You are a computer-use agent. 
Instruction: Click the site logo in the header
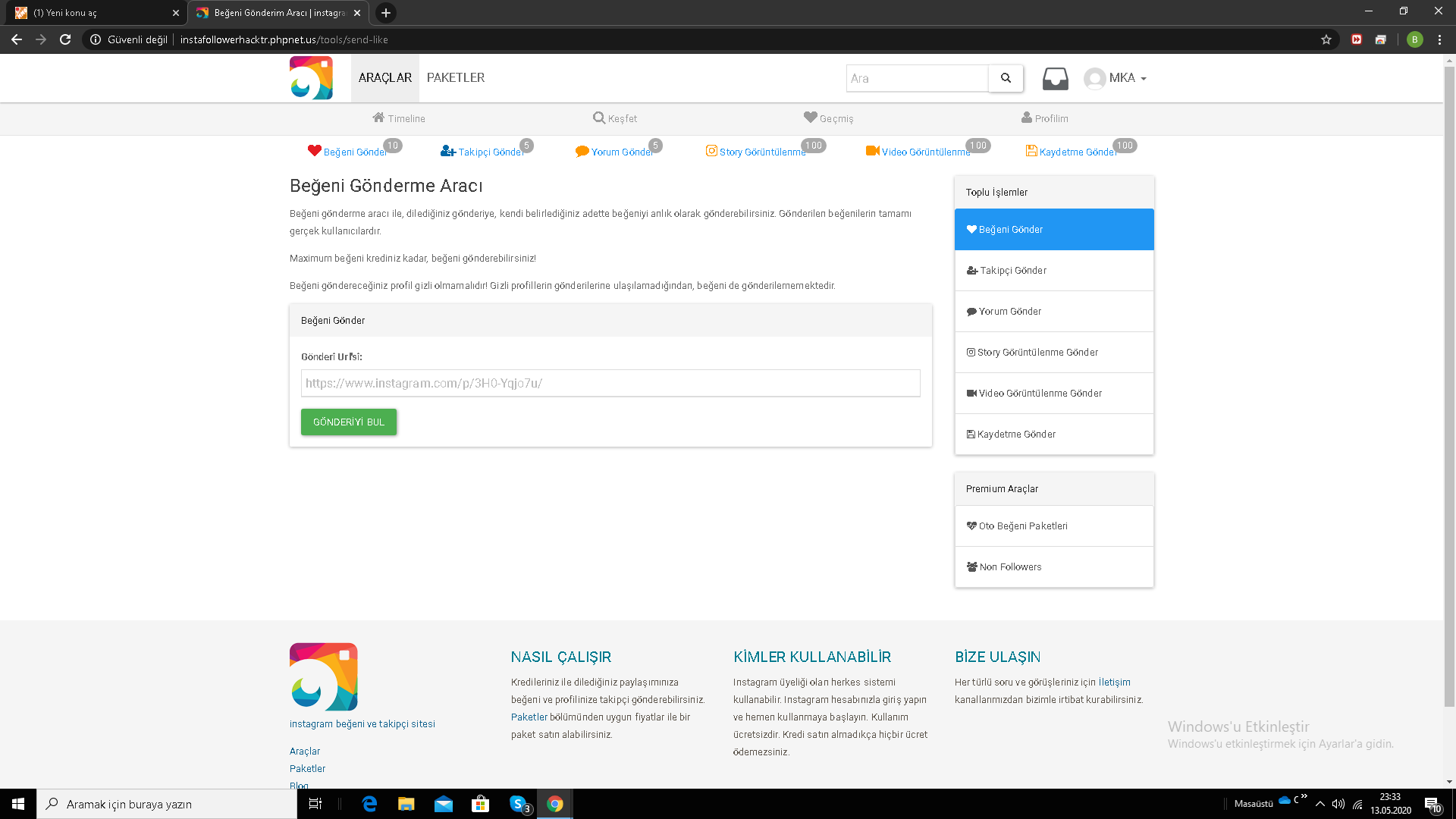tap(311, 77)
